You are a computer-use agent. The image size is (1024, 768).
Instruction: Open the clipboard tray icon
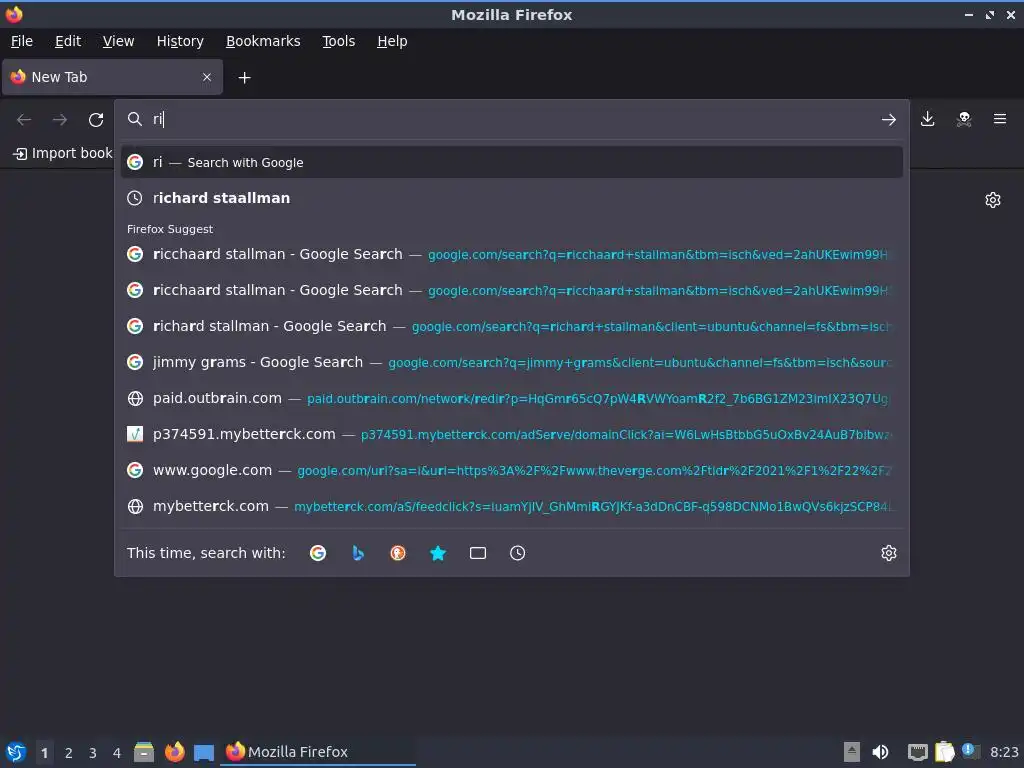coord(944,752)
